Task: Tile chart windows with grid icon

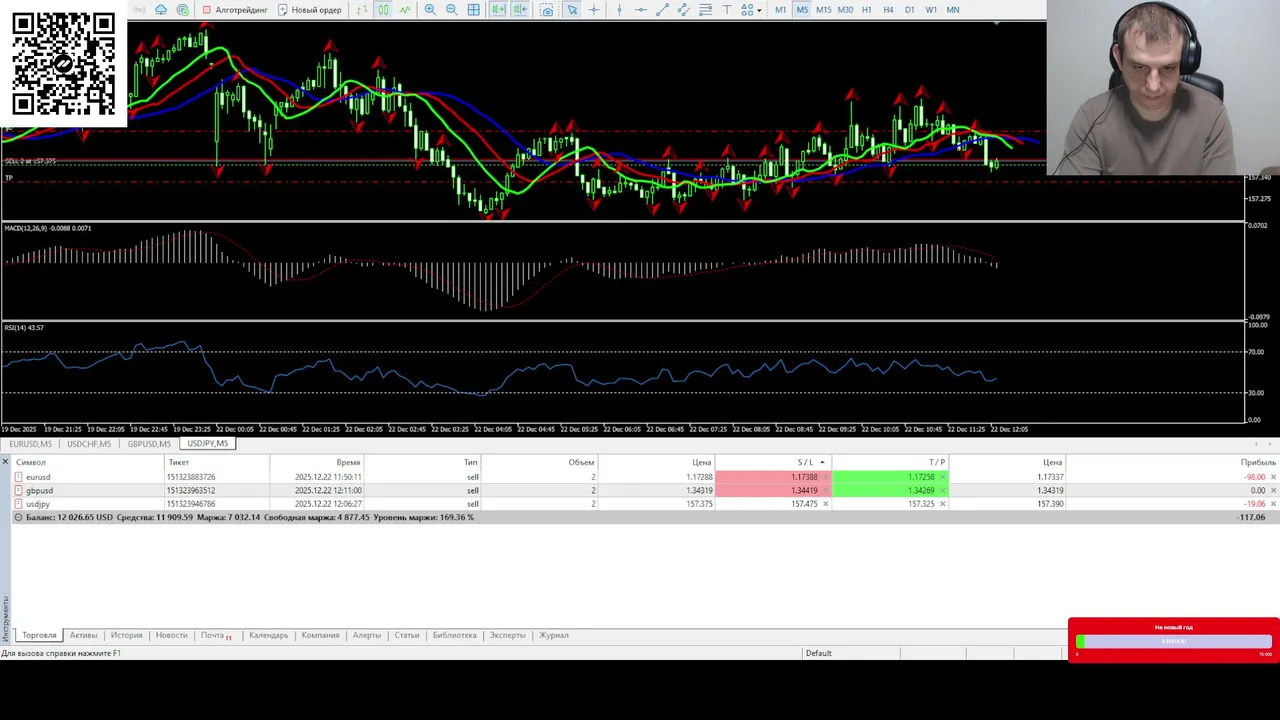Action: pyautogui.click(x=473, y=9)
